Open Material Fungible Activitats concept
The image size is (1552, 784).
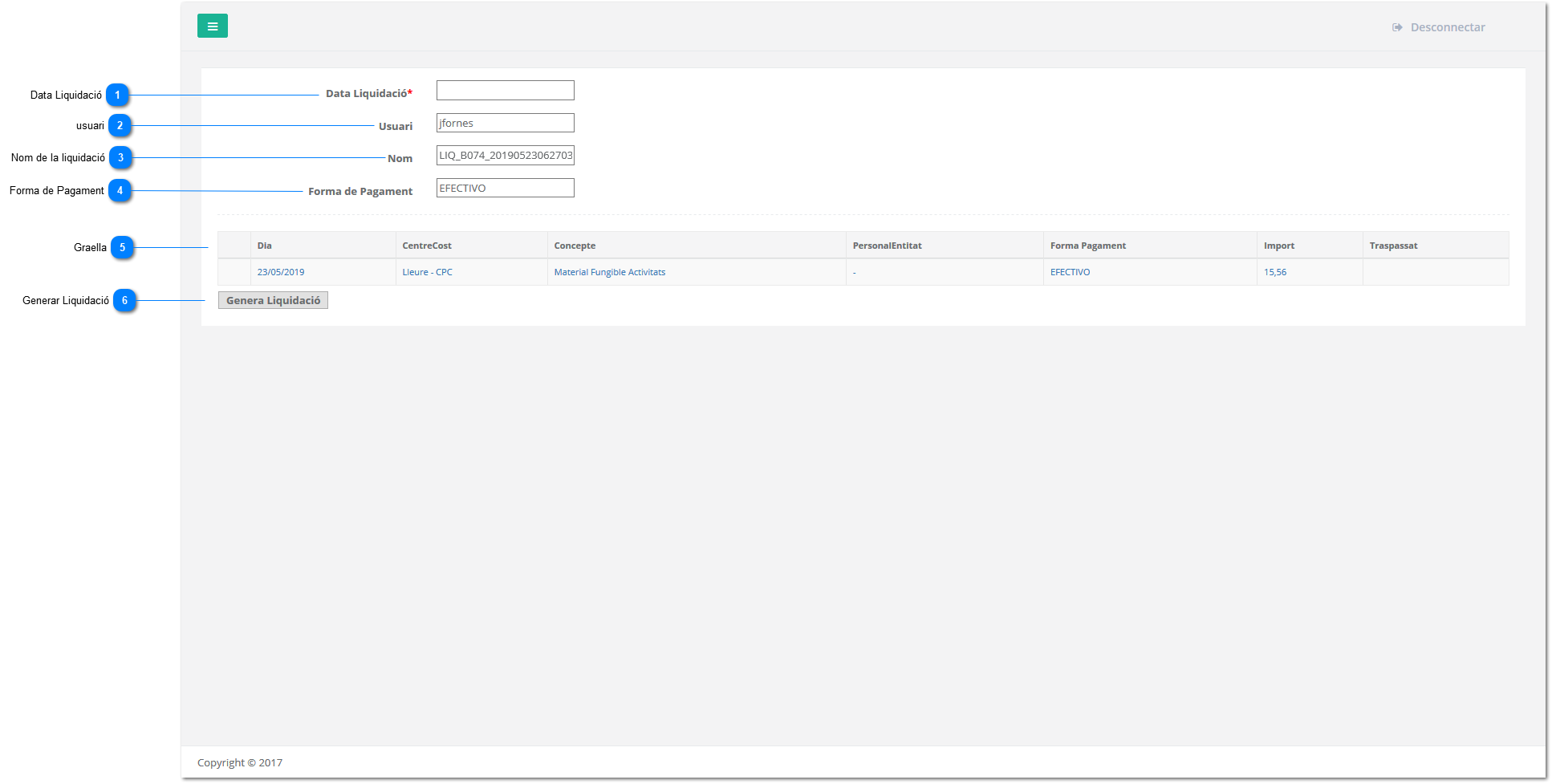(609, 273)
